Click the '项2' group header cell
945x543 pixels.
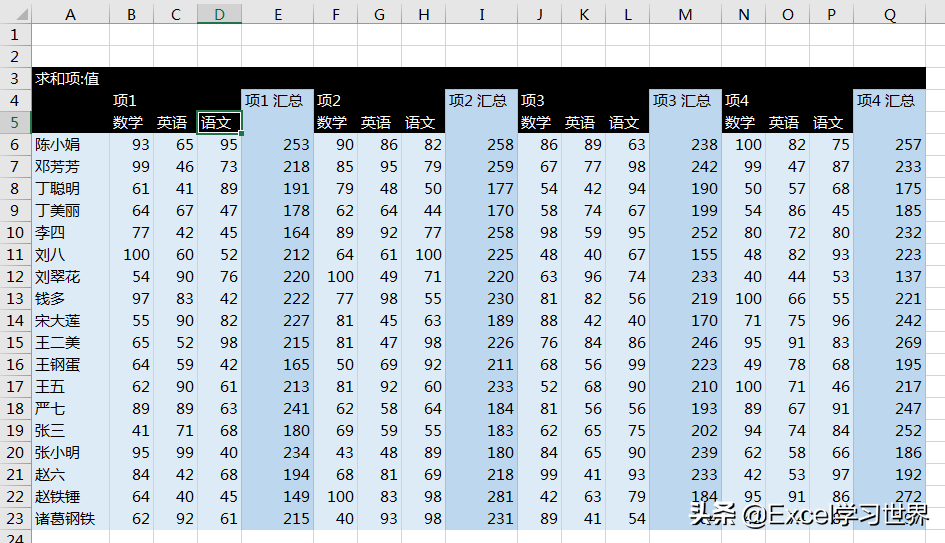[336, 101]
